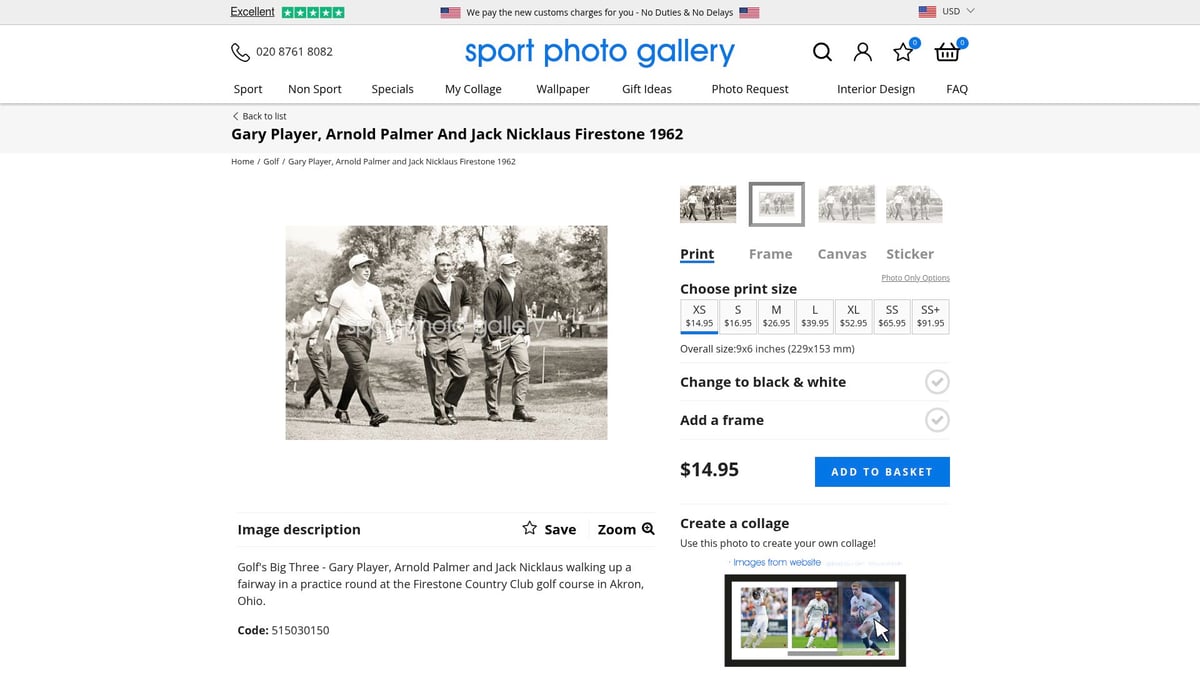The width and height of the screenshot is (1200, 675).
Task: Switch to the Frame tab
Action: (x=770, y=253)
